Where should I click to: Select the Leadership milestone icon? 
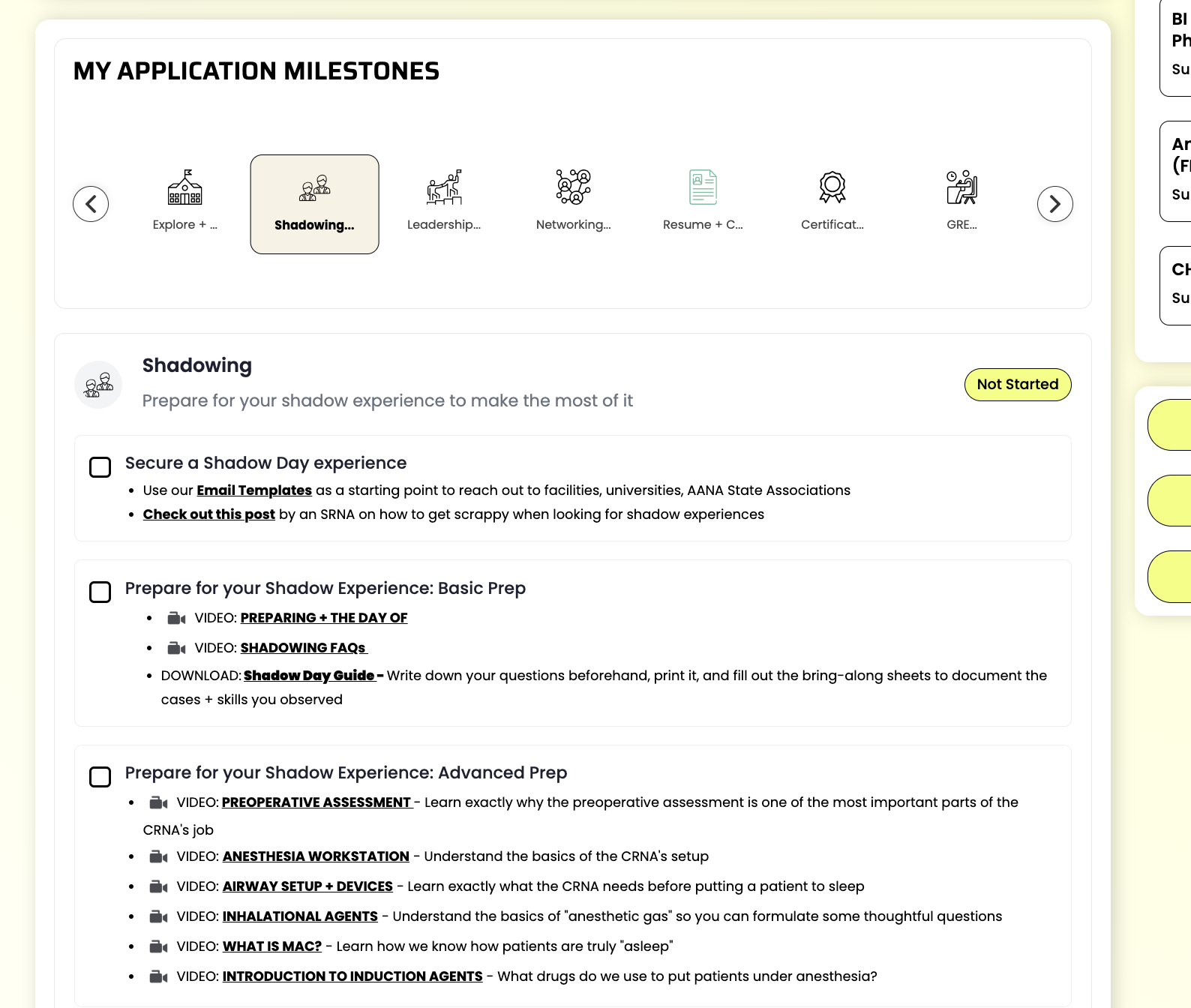point(444,187)
